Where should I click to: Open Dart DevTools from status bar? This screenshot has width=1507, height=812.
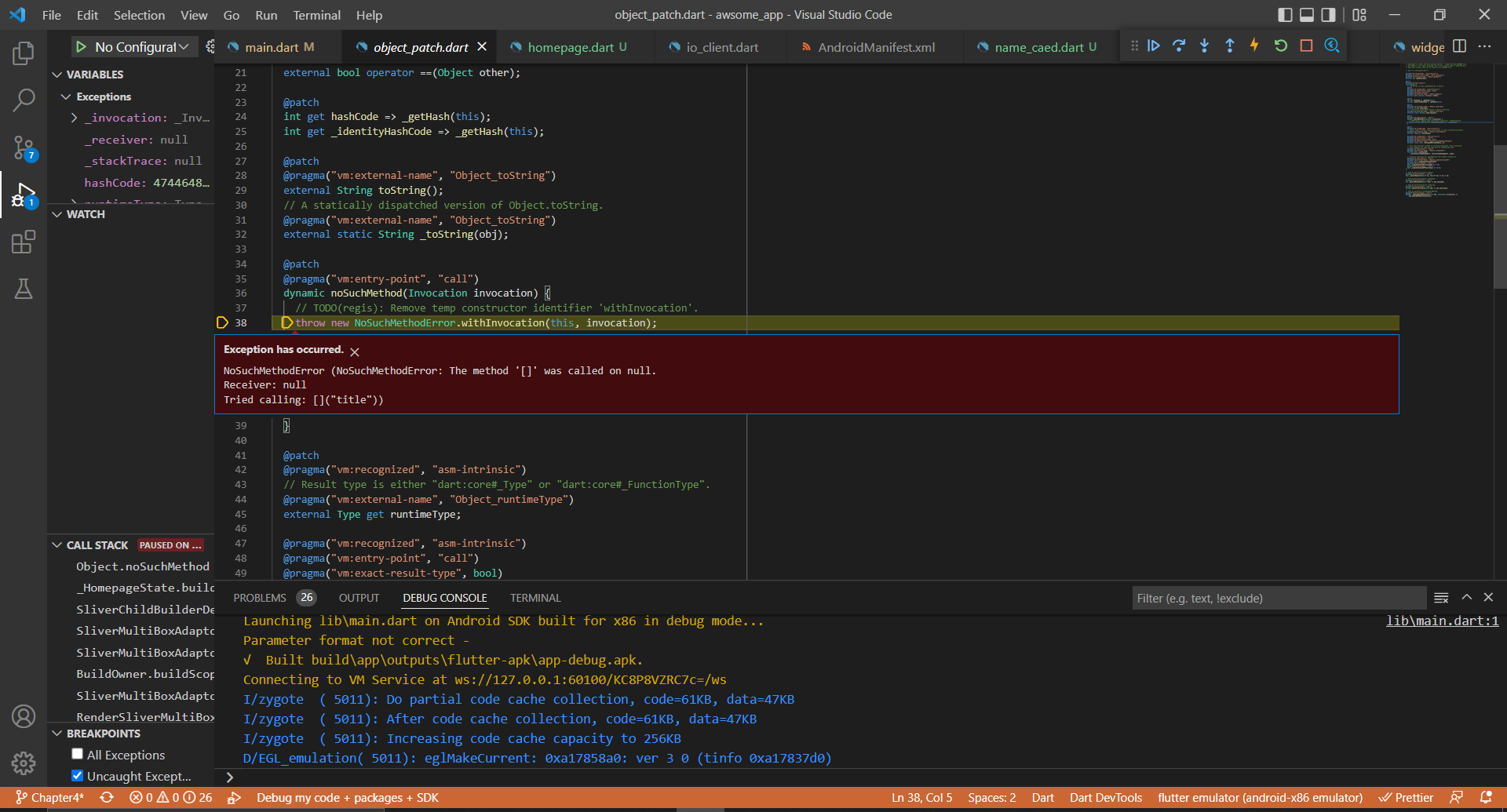[x=1105, y=797]
